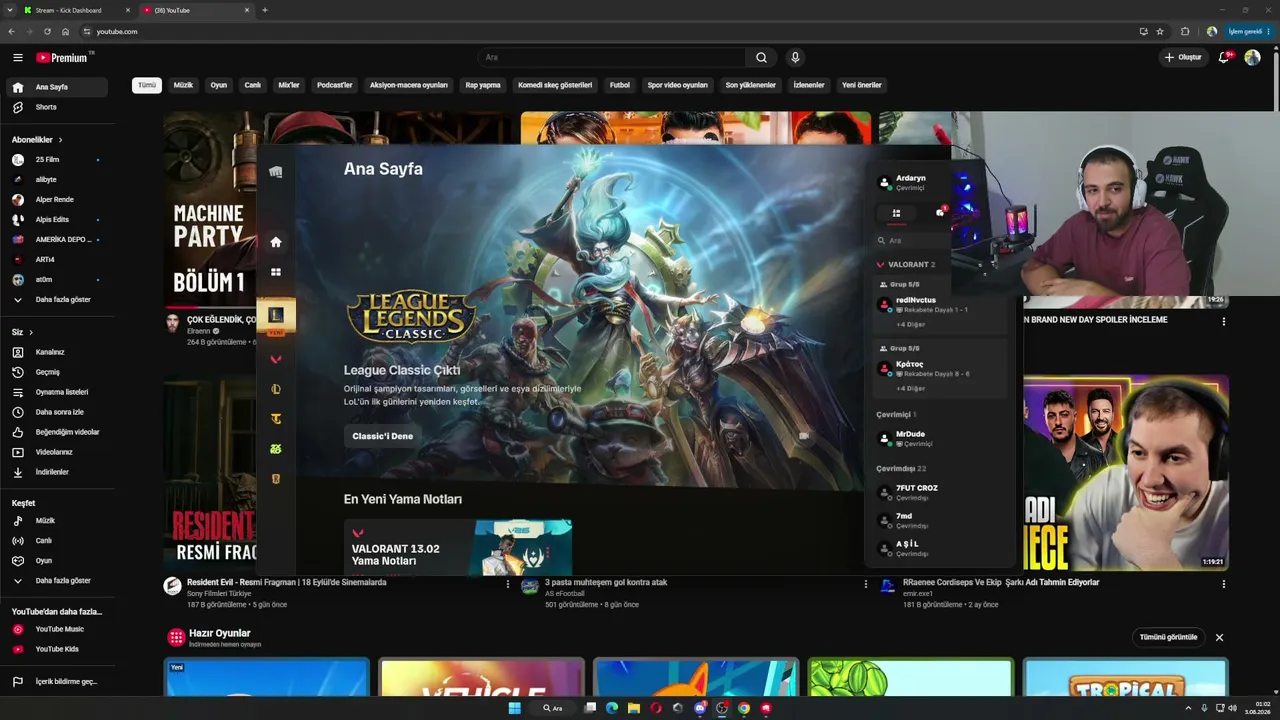
Task: Collapse the Çevrimdışı 22 friends section
Action: click(901, 468)
